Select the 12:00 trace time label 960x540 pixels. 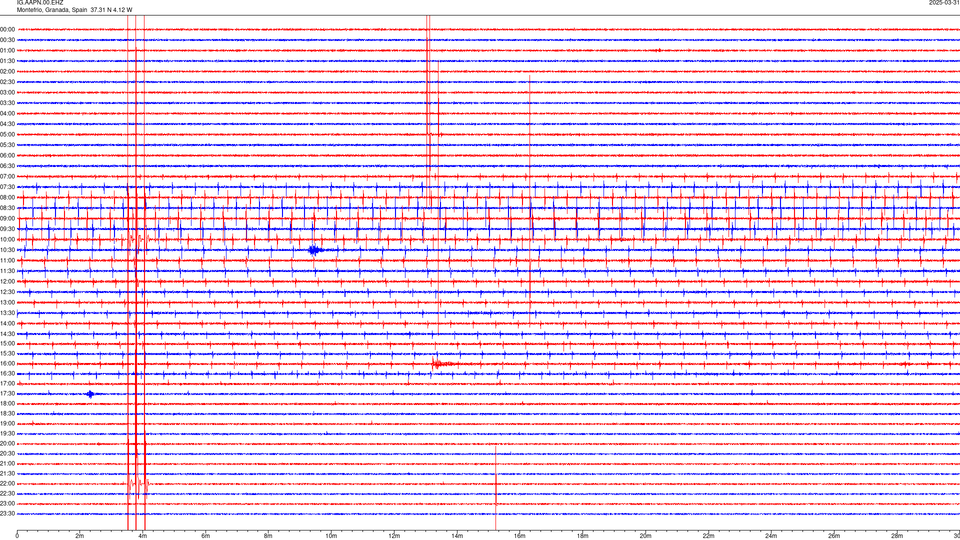tap(8, 282)
